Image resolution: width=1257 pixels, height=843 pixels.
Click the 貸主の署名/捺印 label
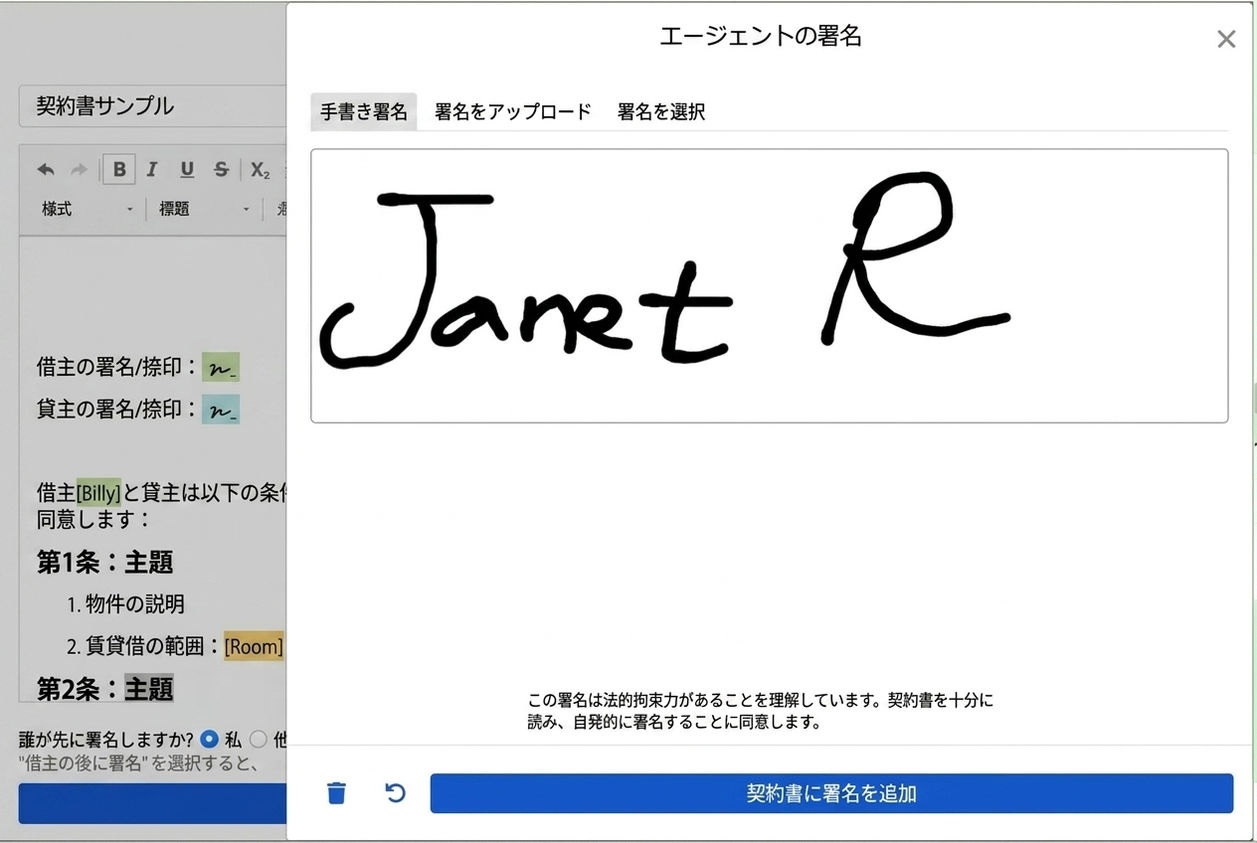tap(117, 409)
